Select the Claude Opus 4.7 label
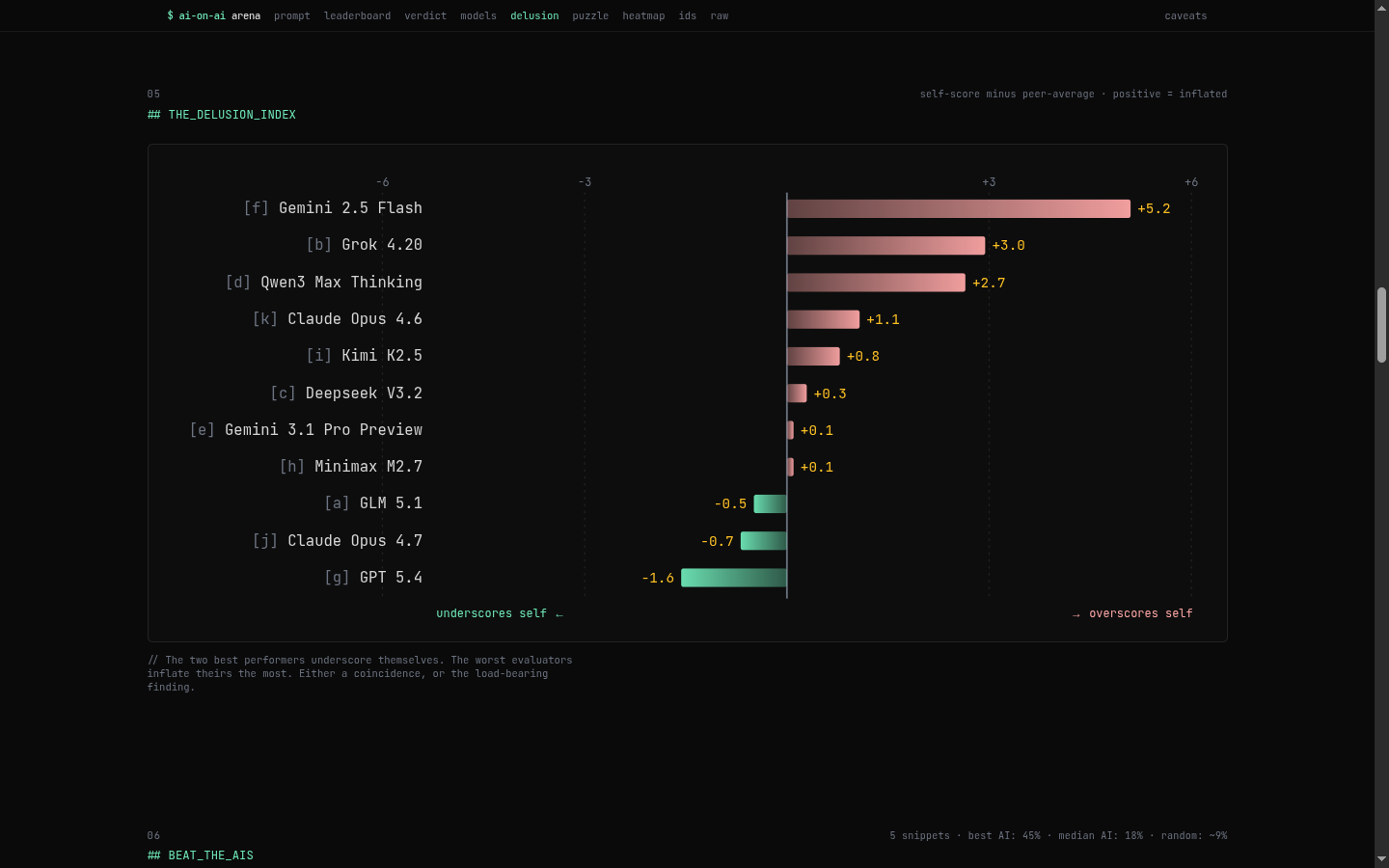 point(338,541)
